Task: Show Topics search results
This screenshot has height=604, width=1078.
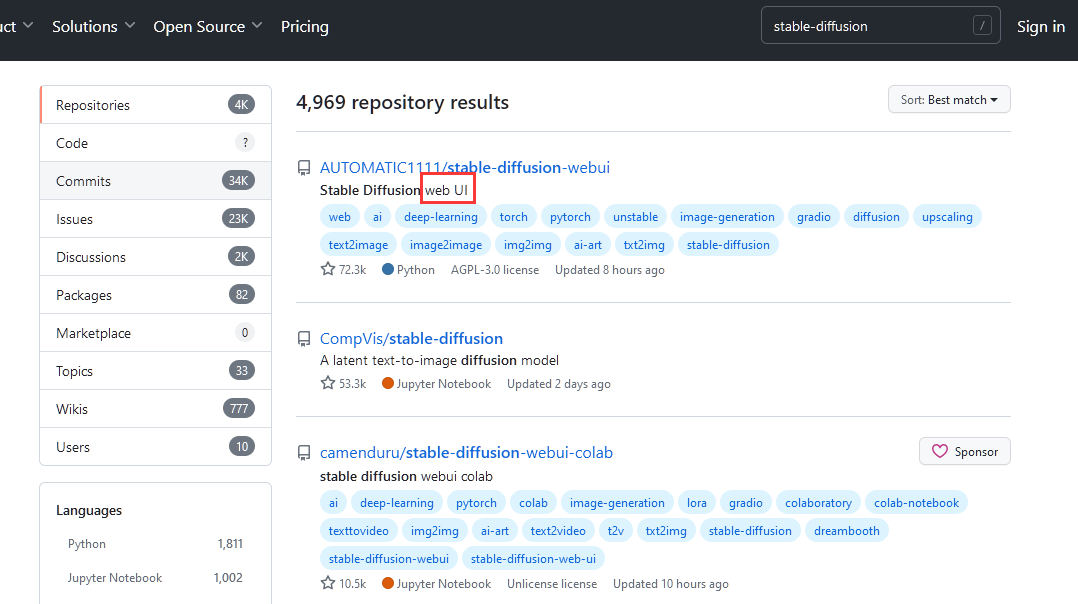Action: 156,371
